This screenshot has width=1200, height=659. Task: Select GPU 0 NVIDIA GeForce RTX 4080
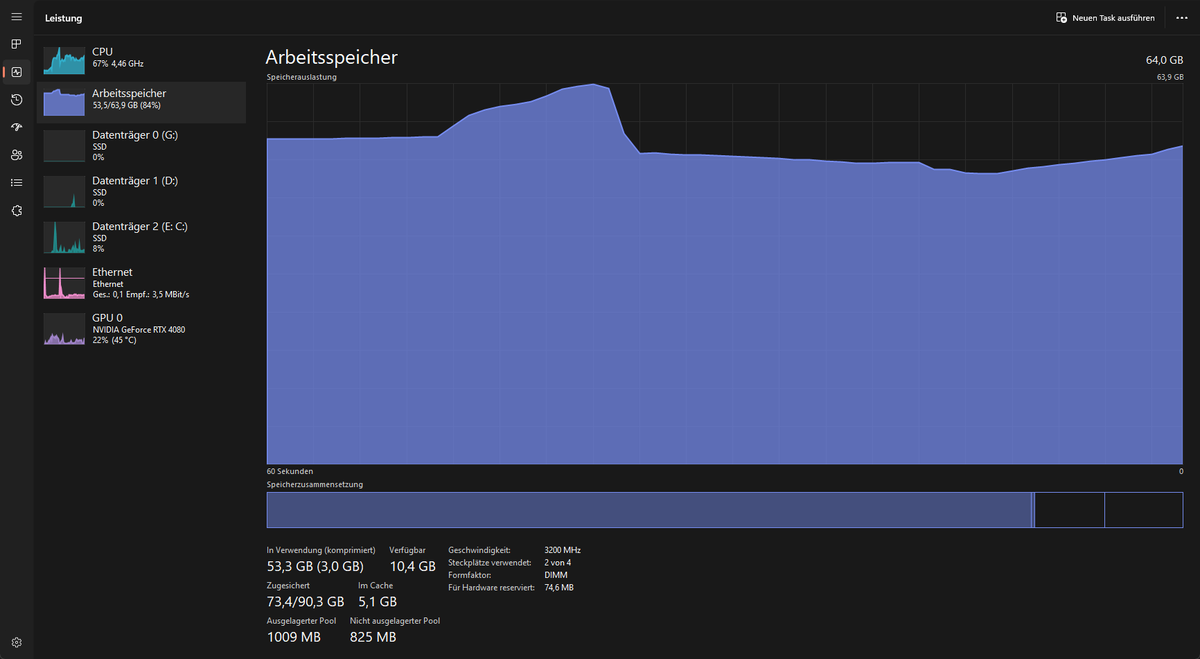(x=141, y=329)
